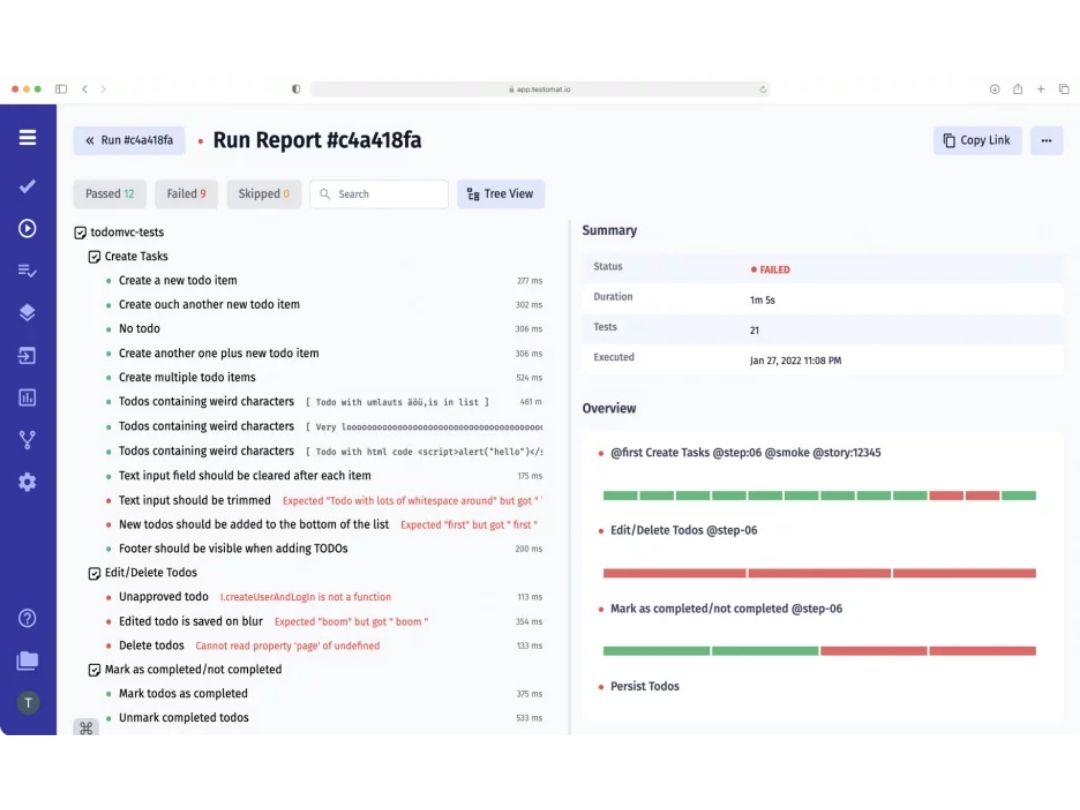Click the browser privacy shield icon
The image size is (1080, 810).
click(x=296, y=89)
